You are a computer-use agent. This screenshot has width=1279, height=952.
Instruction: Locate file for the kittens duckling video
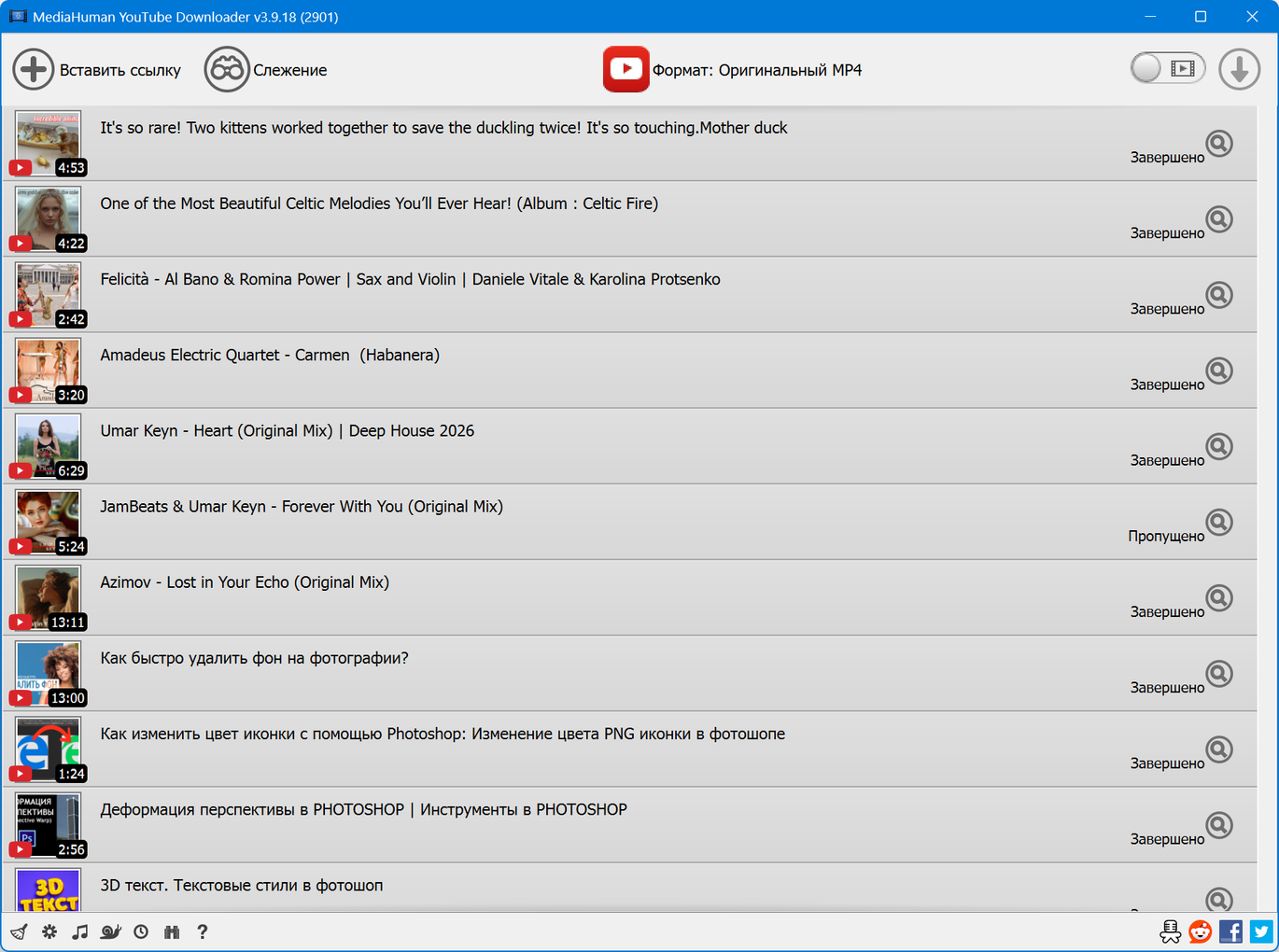1219,144
